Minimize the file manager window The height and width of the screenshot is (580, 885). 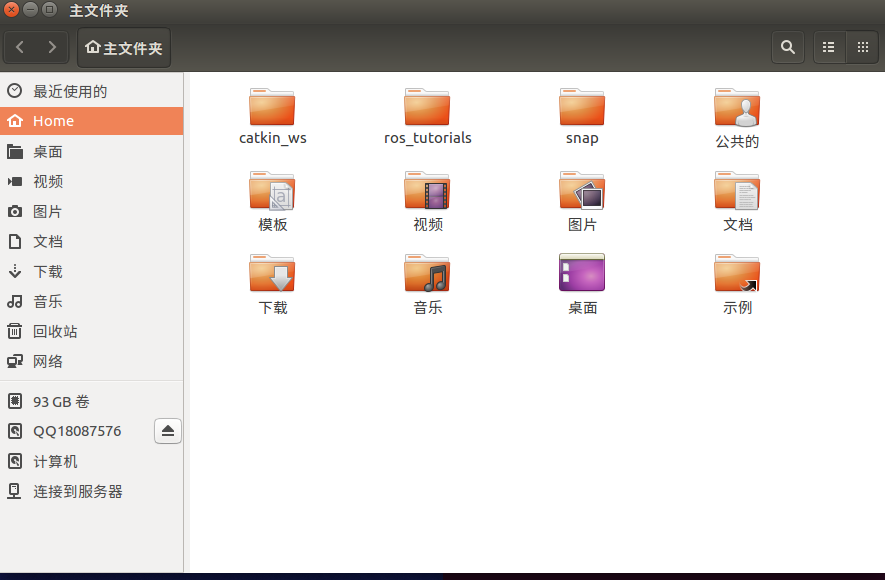(x=30, y=10)
